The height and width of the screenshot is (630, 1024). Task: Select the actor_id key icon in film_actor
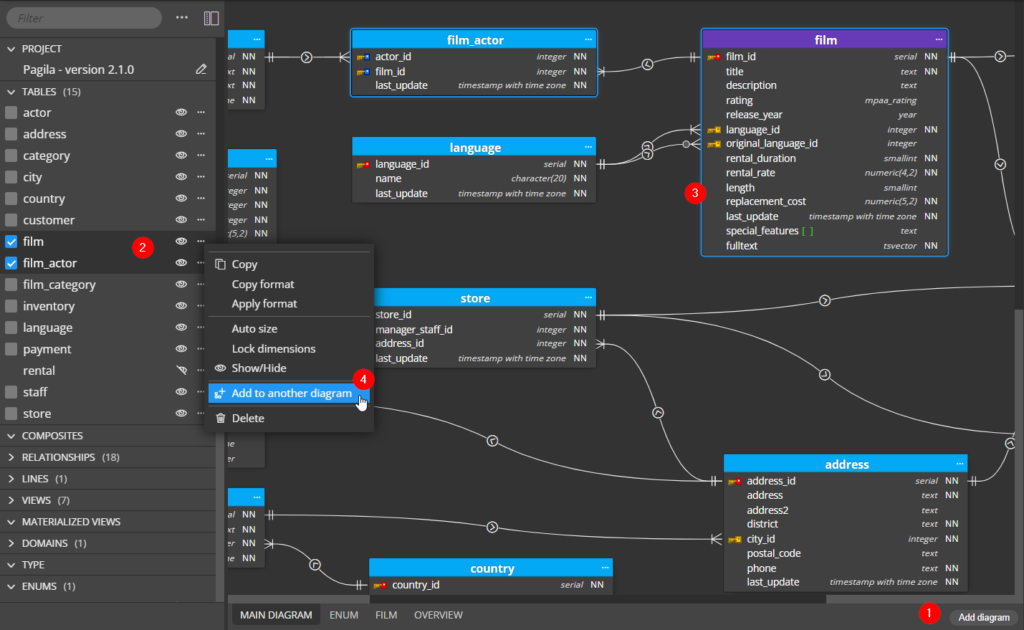click(363, 57)
